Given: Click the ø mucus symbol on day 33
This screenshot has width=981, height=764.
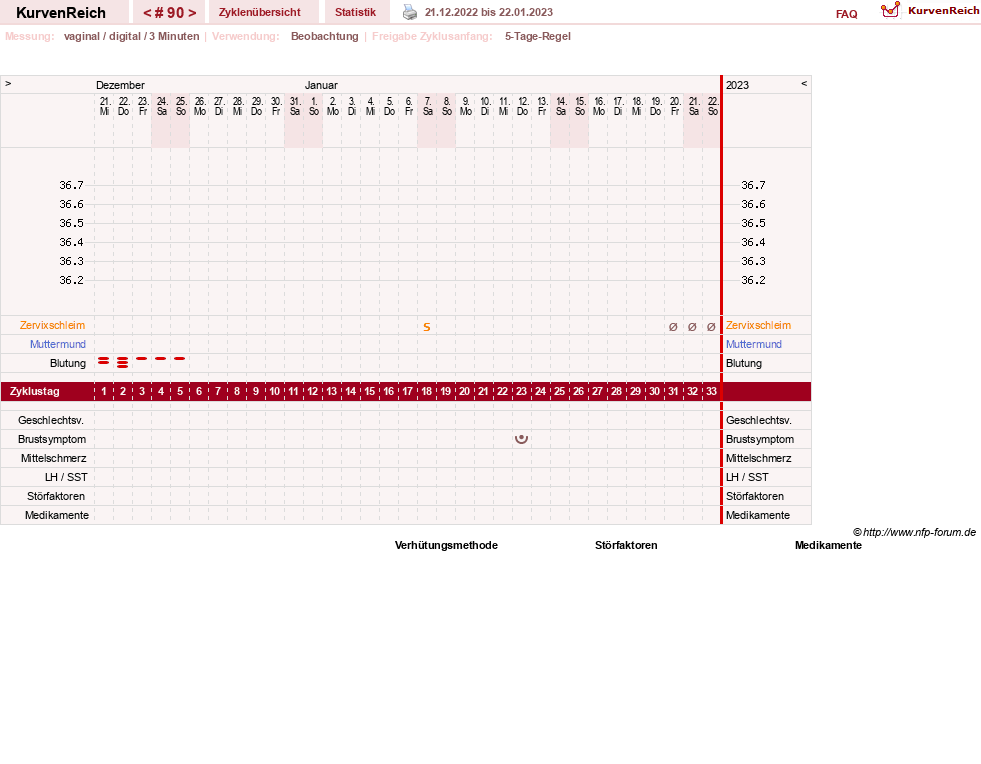Looking at the screenshot, I should pyautogui.click(x=711, y=327).
